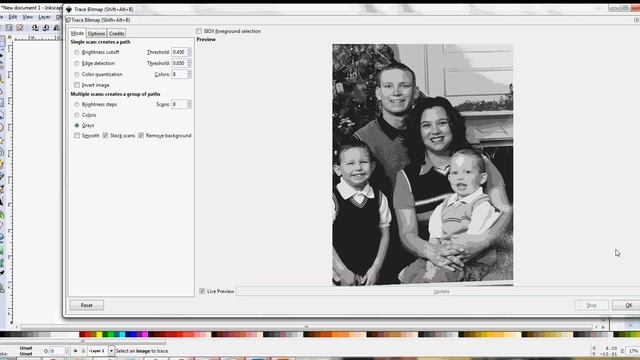Click the zoom percentage field
Screen dimensions: 640x360
click(x=633, y=351)
